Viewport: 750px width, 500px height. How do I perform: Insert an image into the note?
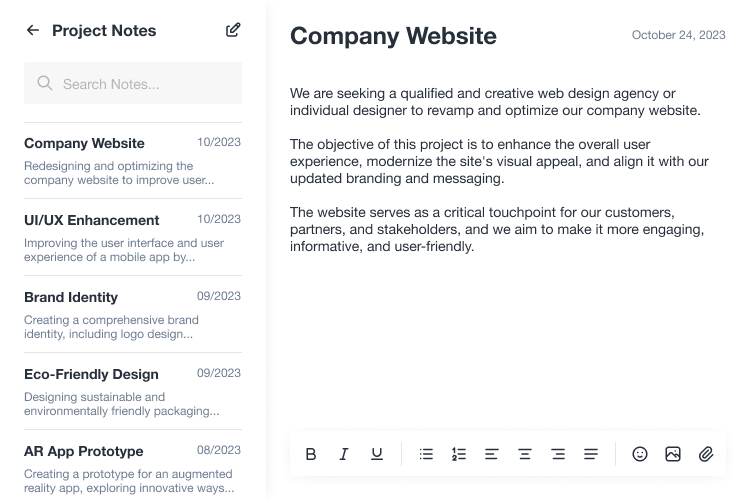click(x=673, y=454)
